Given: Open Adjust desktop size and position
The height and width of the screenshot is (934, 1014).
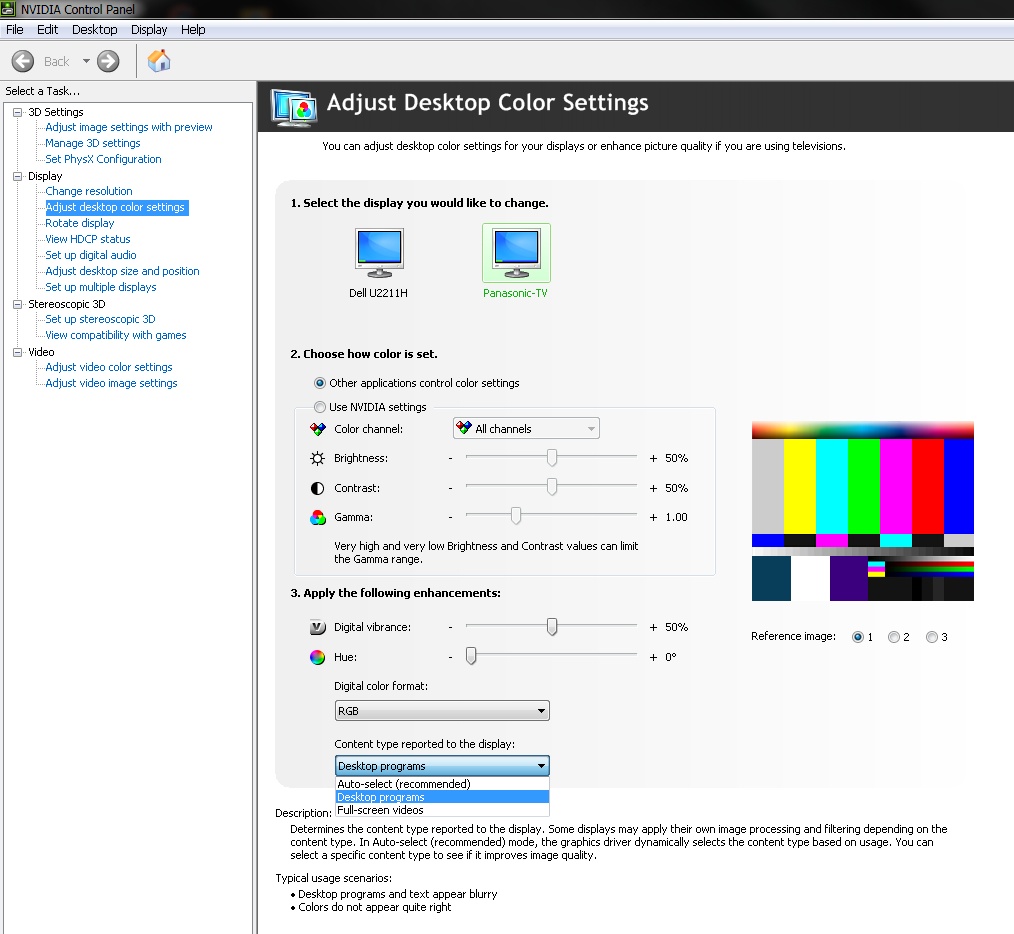Looking at the screenshot, I should coord(122,272).
